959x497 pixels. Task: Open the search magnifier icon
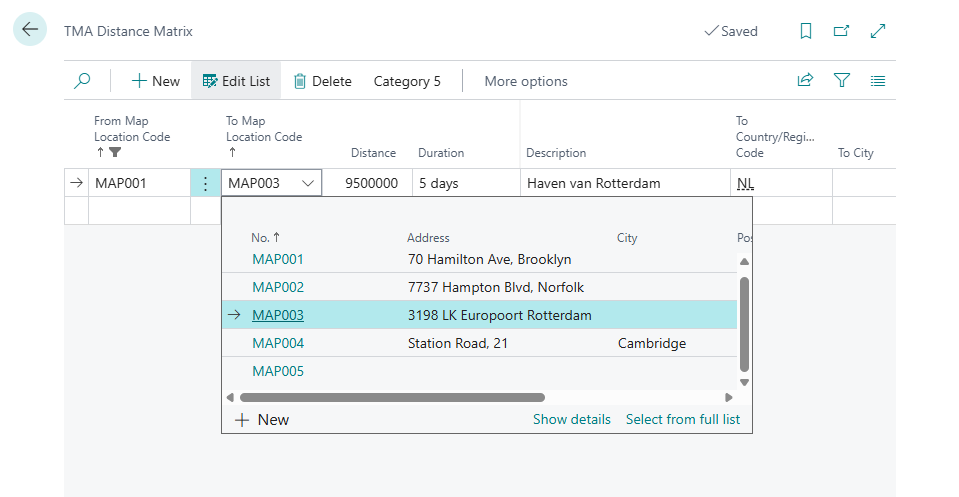click(x=82, y=81)
